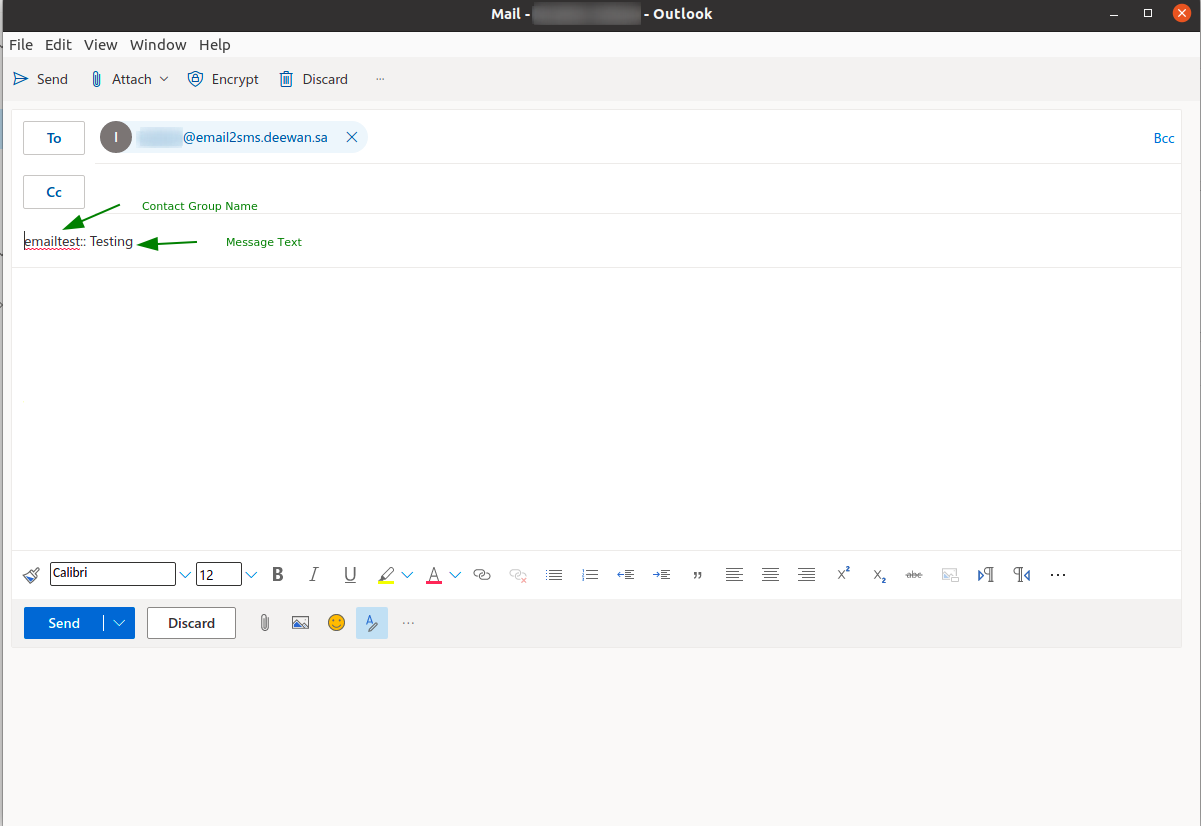
Task: Open the bottom bar more actions ellipsis
Action: click(x=408, y=623)
